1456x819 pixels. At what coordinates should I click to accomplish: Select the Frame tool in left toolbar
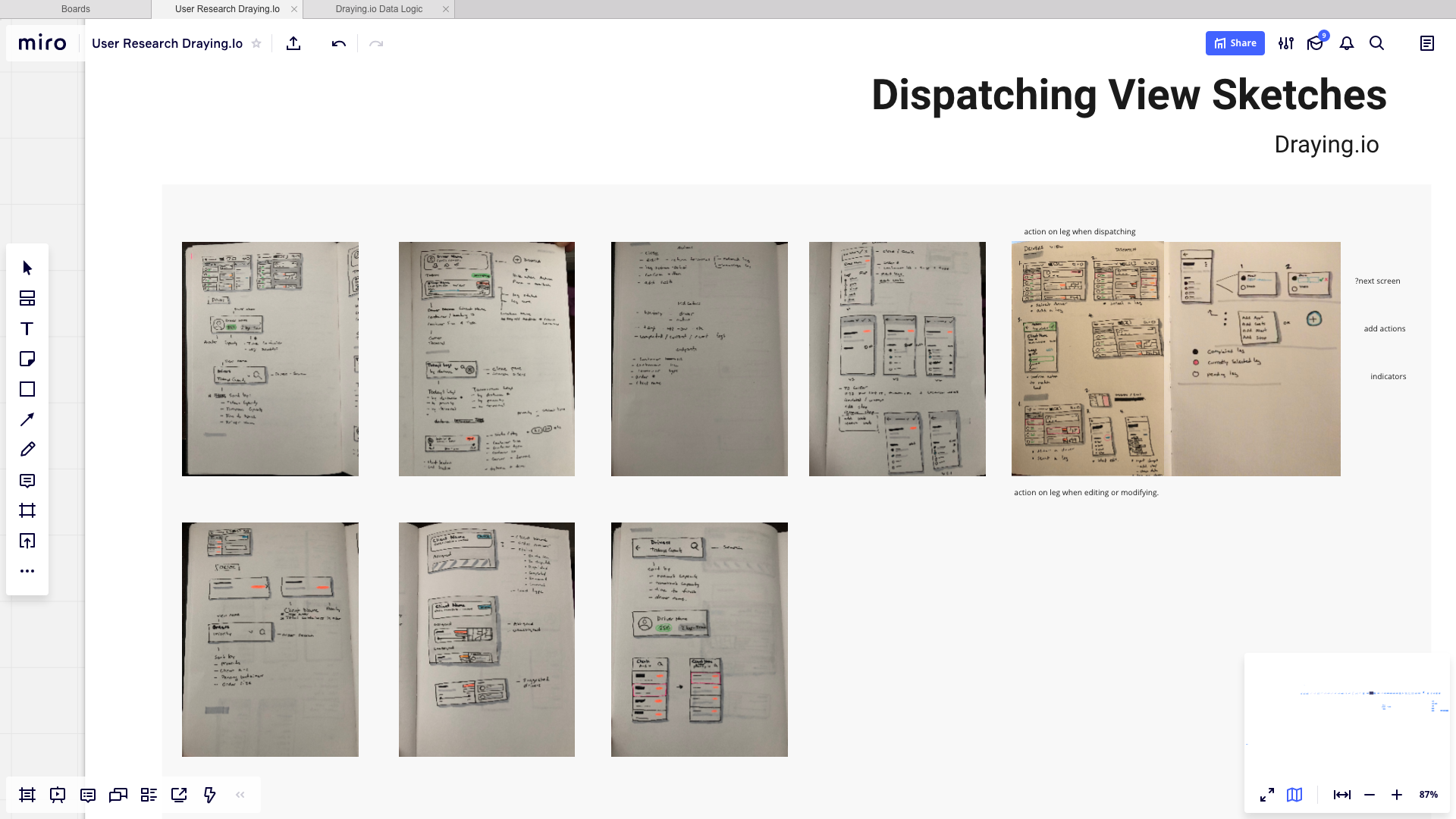point(27,510)
